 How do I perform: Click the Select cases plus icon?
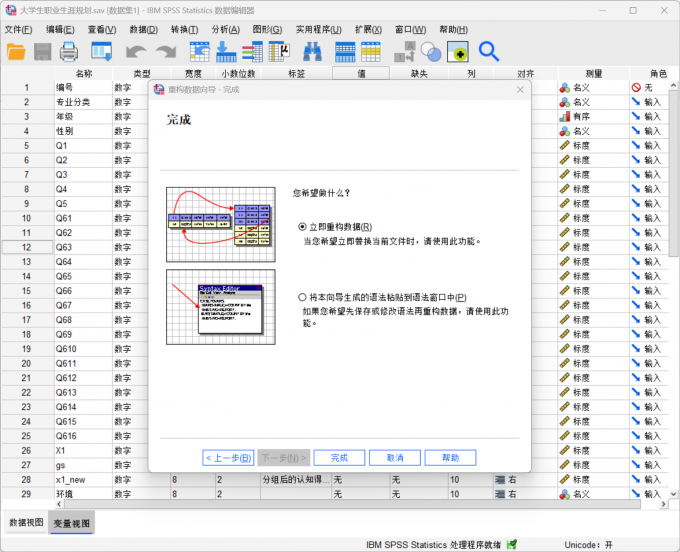coord(458,52)
